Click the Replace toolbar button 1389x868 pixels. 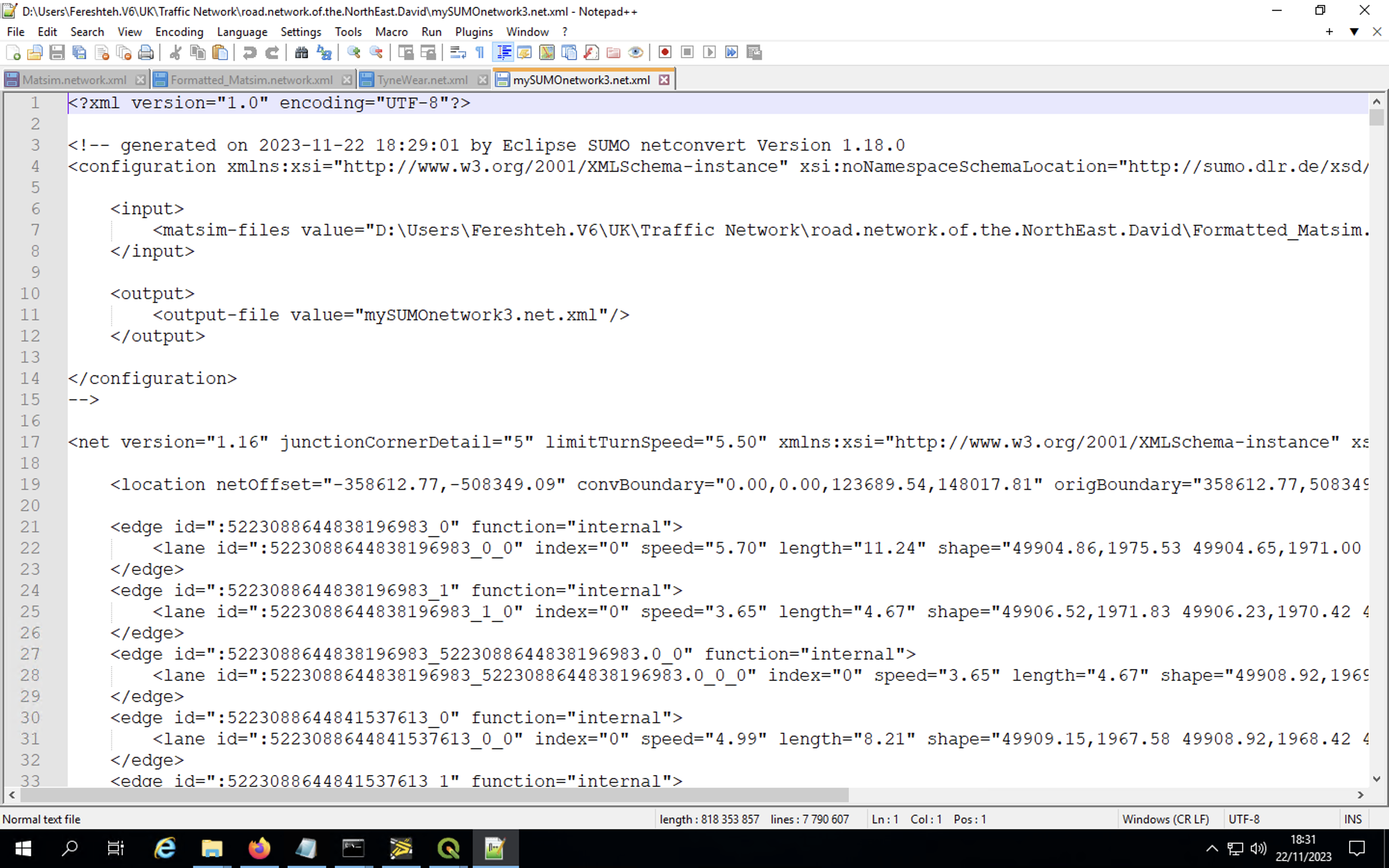click(324, 52)
